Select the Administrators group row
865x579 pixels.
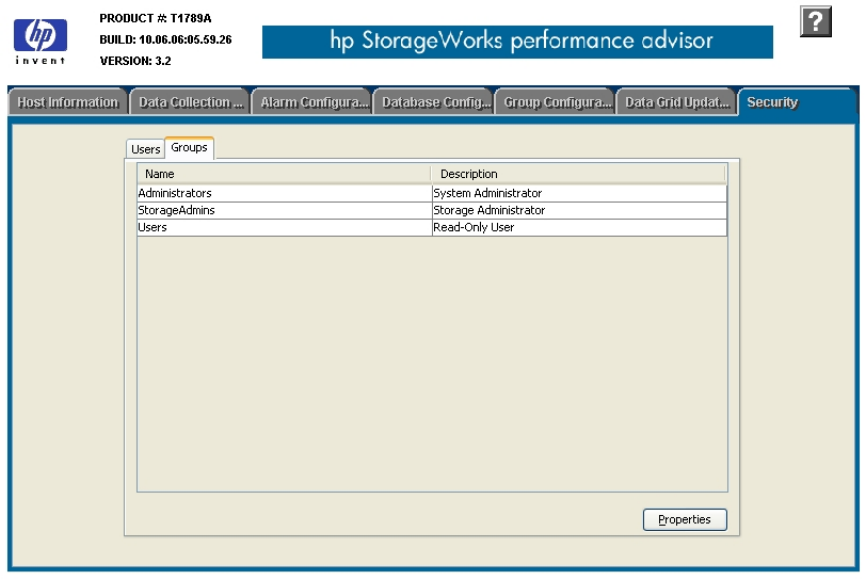click(x=283, y=193)
